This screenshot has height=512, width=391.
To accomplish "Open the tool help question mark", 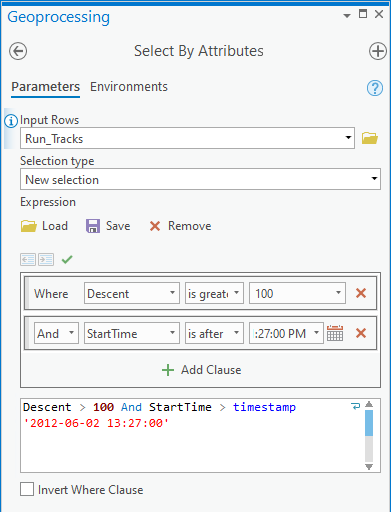I will tap(375, 88).
